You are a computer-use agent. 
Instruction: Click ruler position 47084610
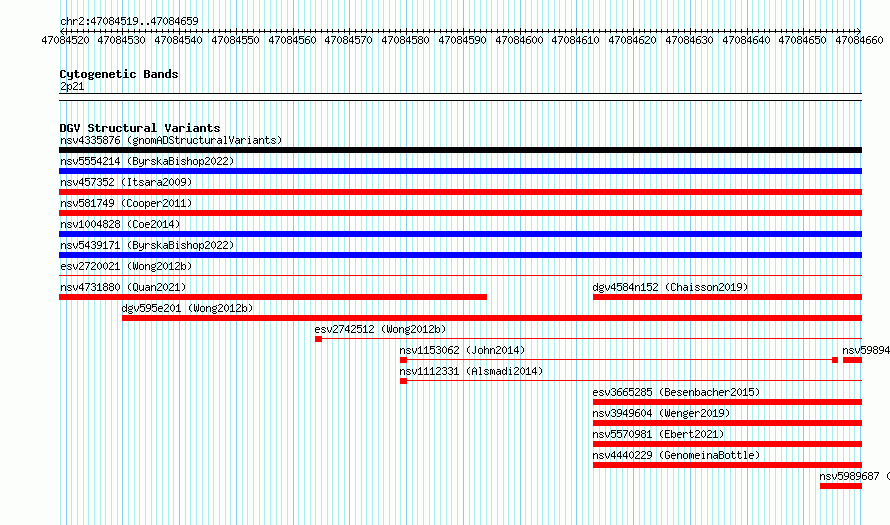tap(576, 40)
